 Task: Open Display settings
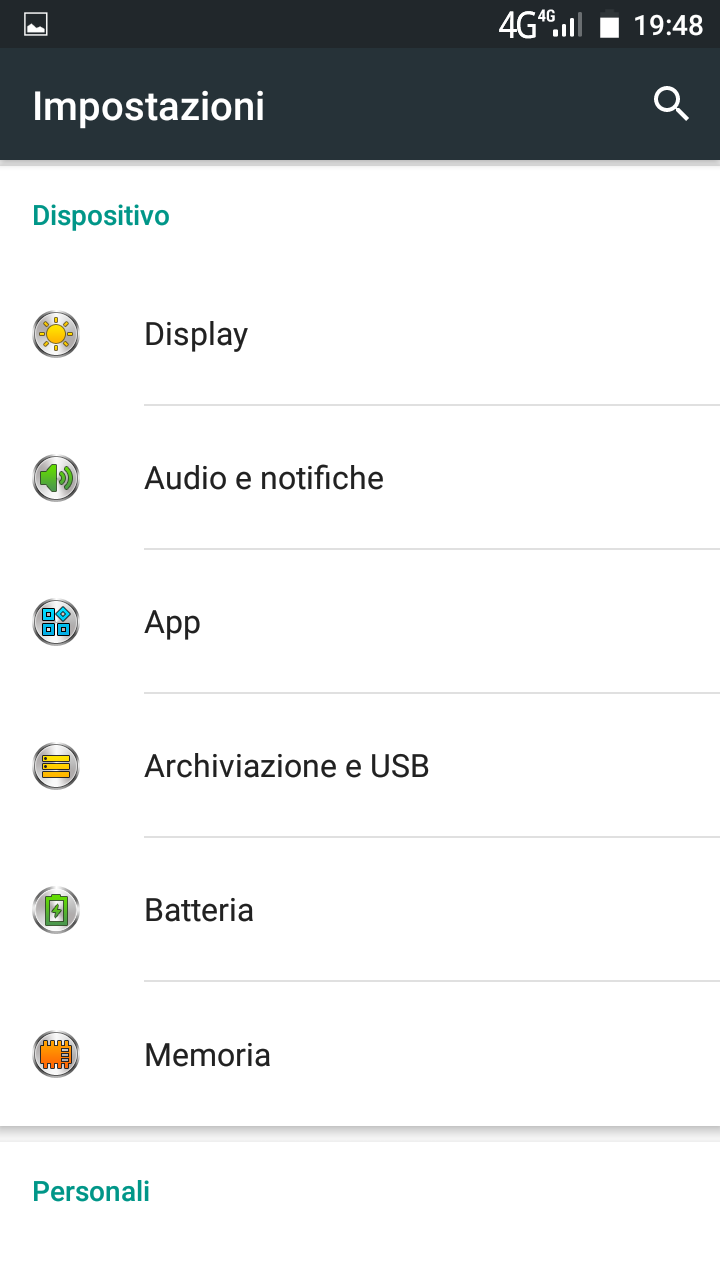click(x=196, y=334)
